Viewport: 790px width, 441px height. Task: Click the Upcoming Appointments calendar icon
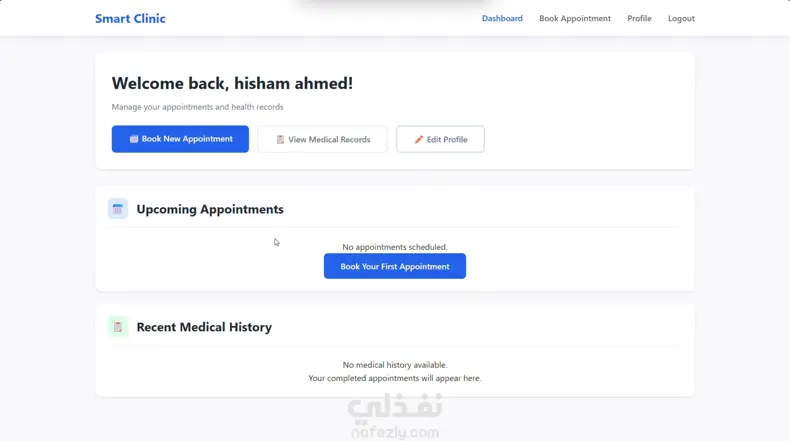(x=118, y=209)
